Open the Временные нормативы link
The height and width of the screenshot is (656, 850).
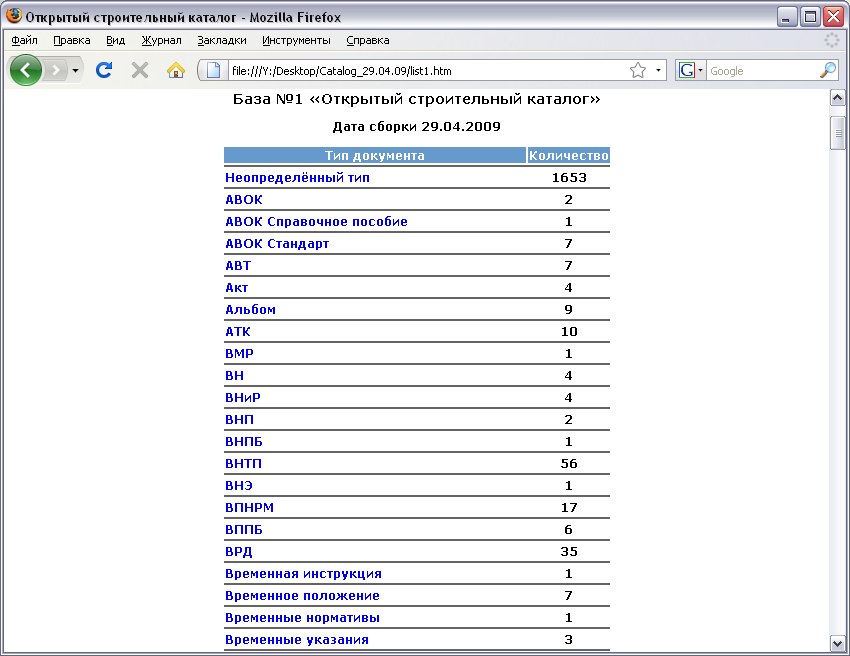(x=302, y=618)
